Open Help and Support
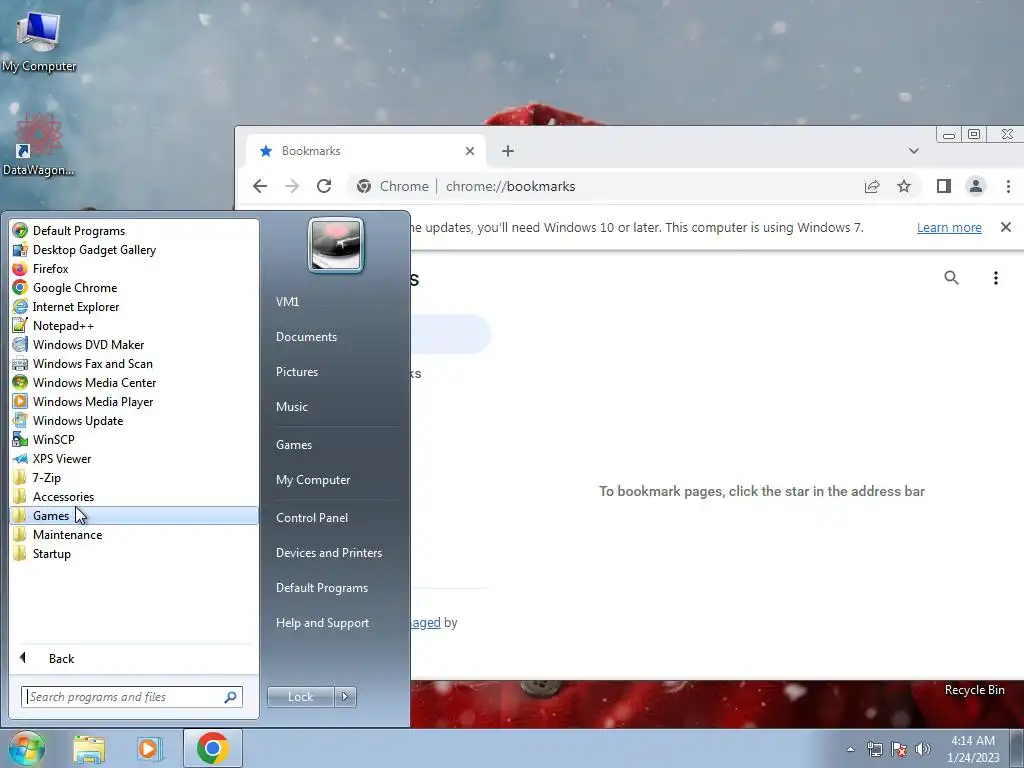Viewport: 1024px width, 768px height. [x=322, y=623]
